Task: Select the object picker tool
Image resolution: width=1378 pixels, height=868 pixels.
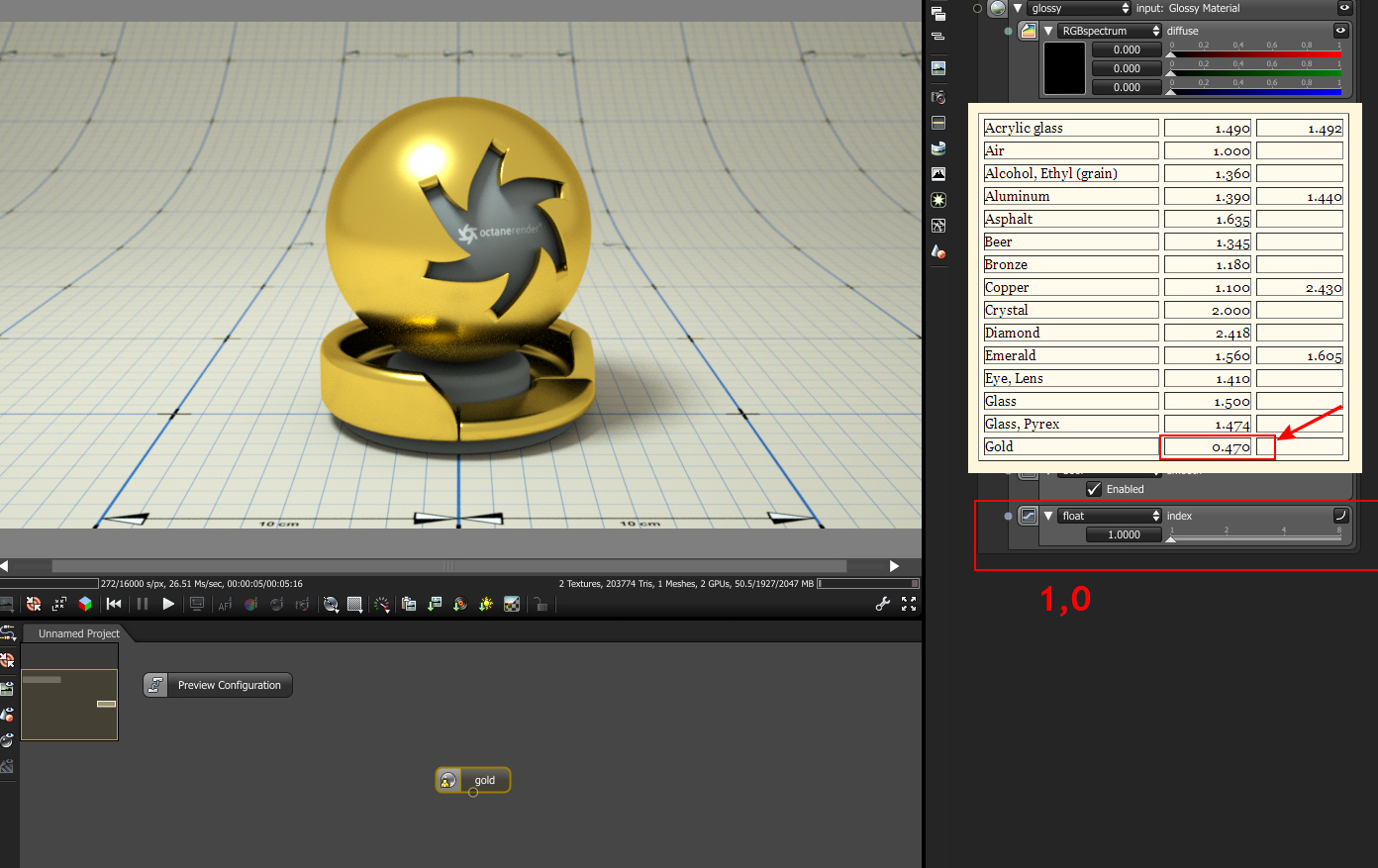Action: pyautogui.click(x=303, y=604)
